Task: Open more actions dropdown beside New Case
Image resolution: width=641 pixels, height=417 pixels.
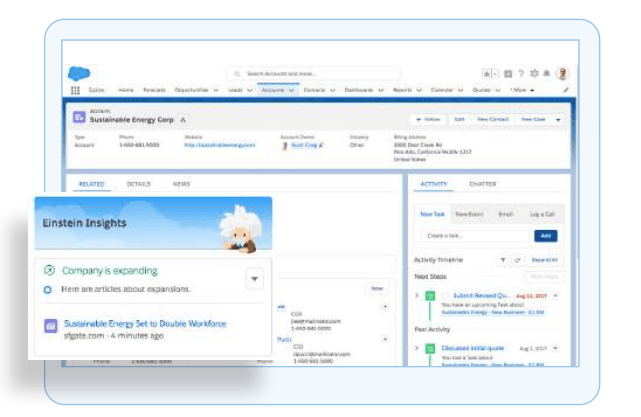Action: pos(558,119)
